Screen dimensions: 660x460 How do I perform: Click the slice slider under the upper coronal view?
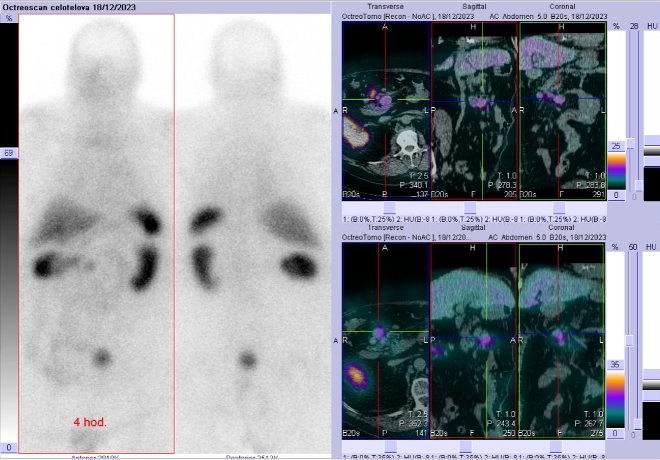pyautogui.click(x=559, y=207)
